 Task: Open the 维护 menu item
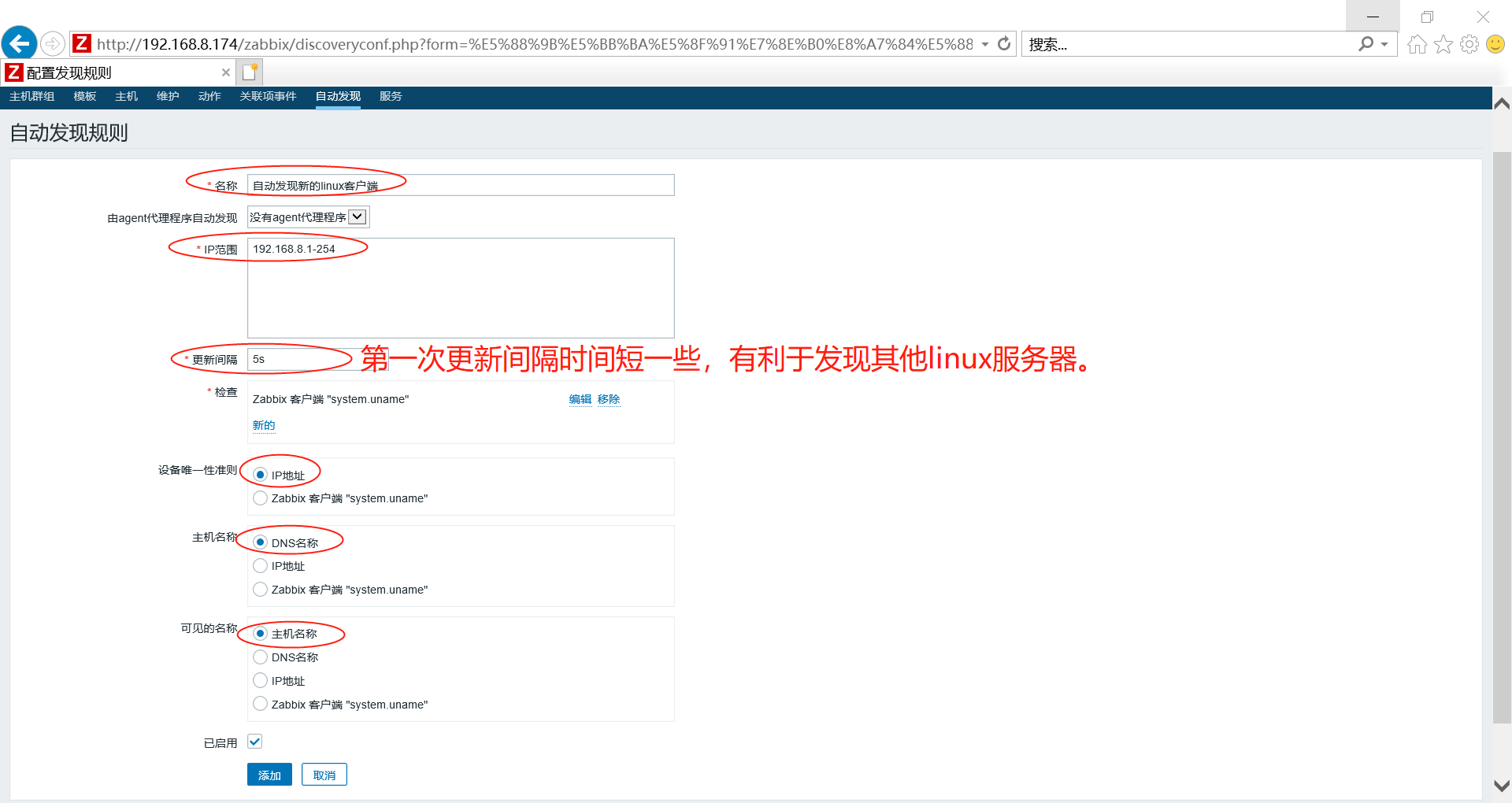pyautogui.click(x=168, y=96)
